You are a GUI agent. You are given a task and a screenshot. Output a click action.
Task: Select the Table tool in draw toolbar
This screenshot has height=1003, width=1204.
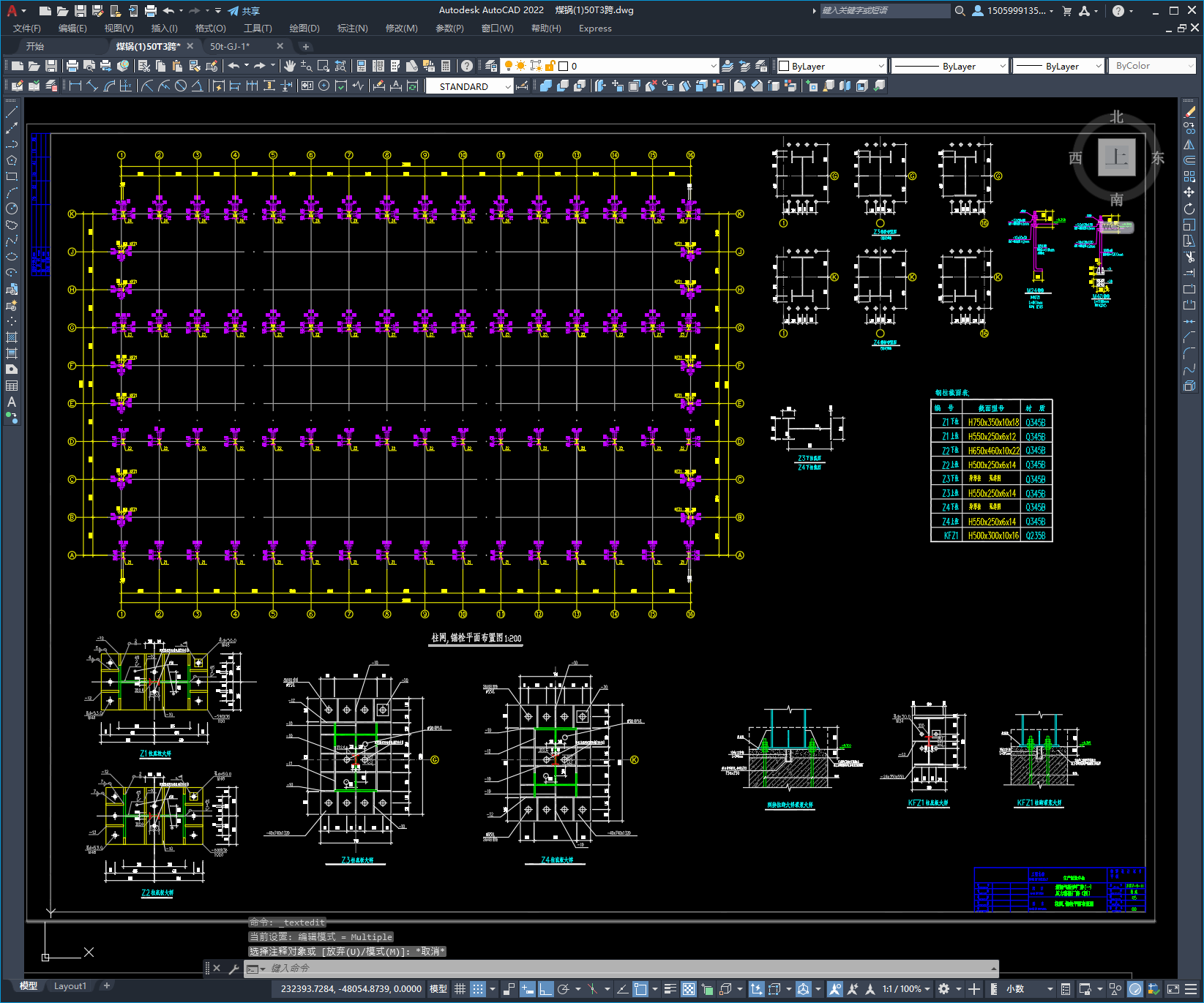point(12,386)
